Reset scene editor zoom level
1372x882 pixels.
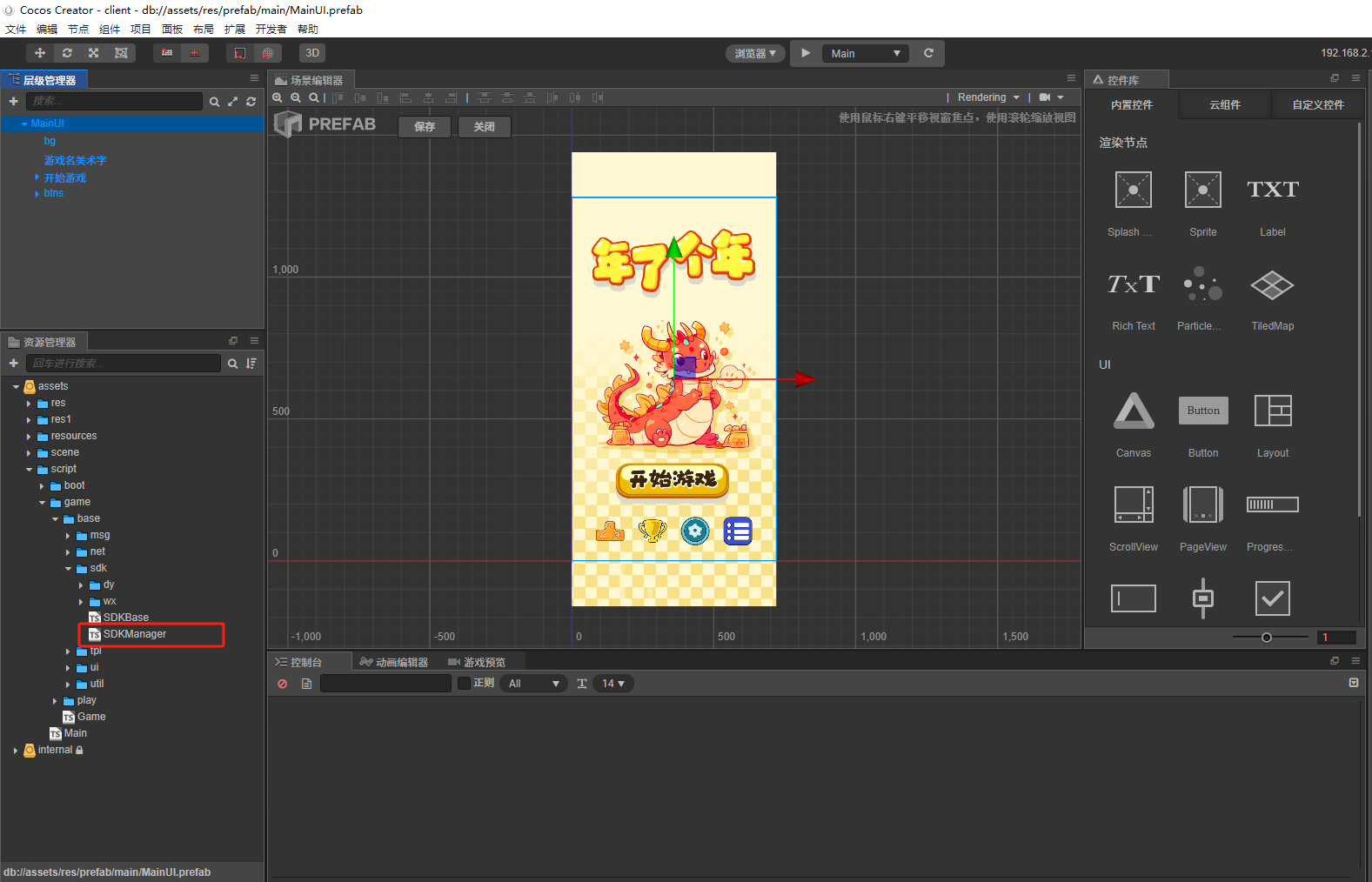click(314, 97)
